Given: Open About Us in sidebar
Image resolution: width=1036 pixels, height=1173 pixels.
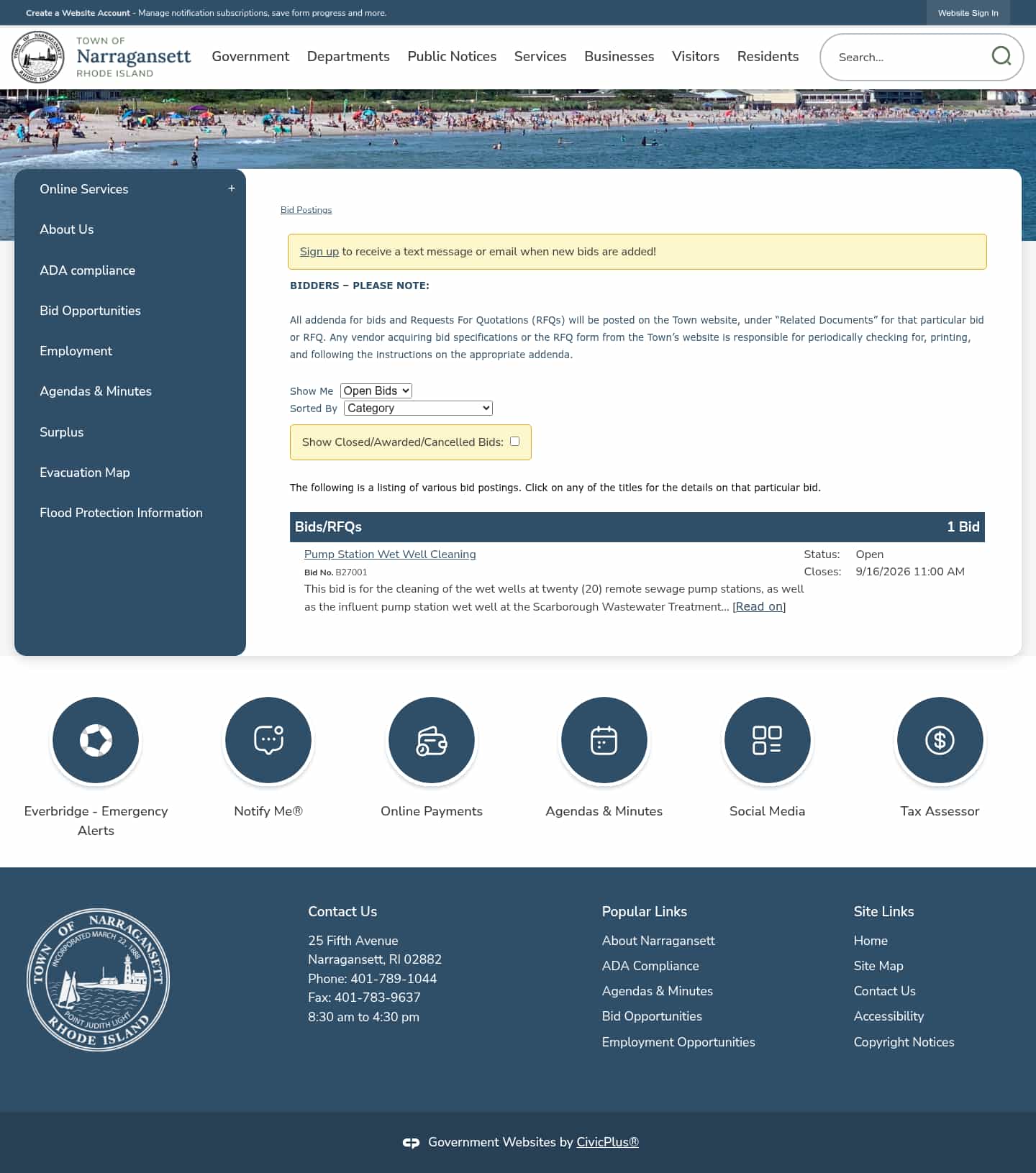Looking at the screenshot, I should [x=67, y=229].
